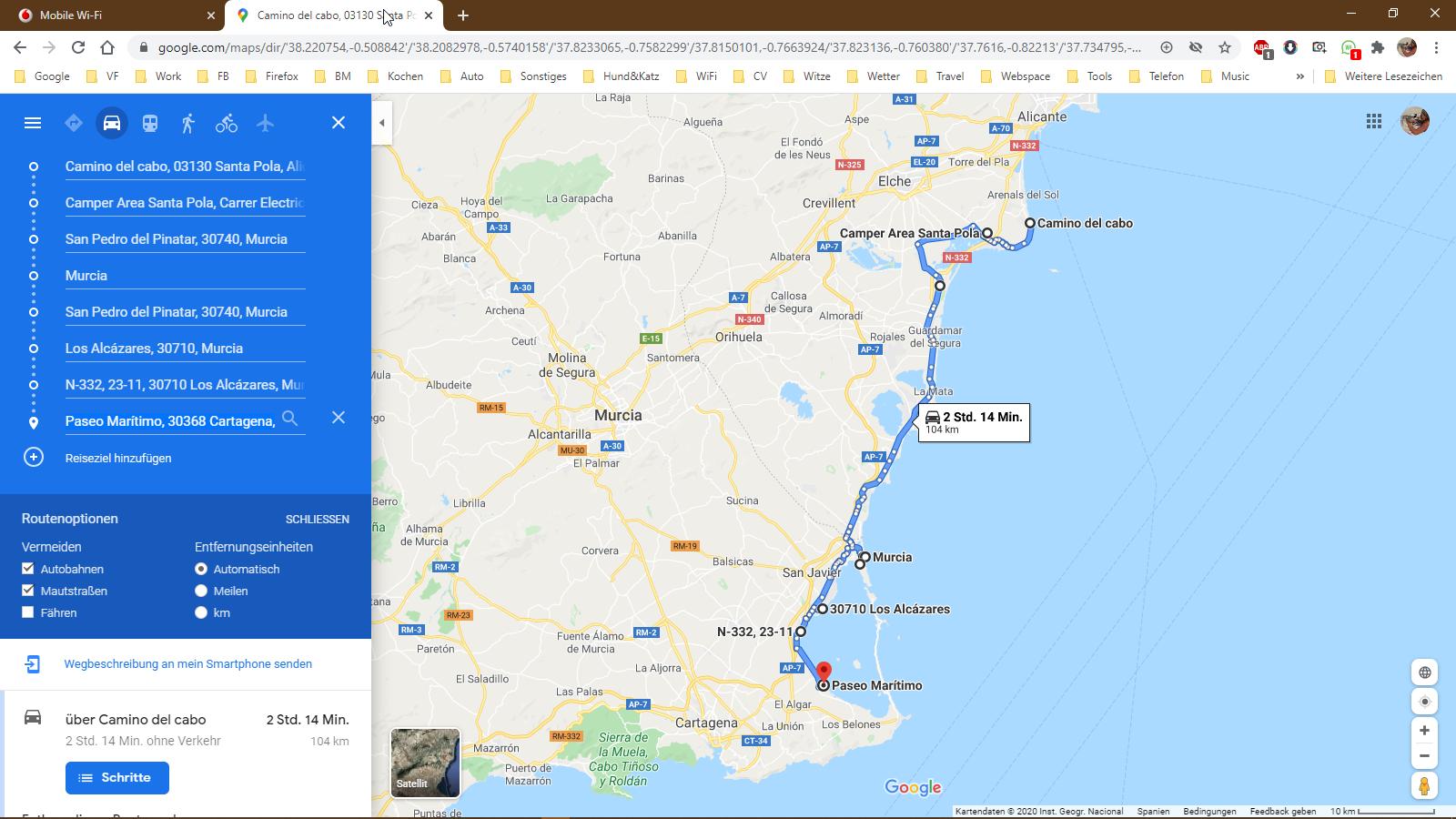Open Firefox bookmarks folder
1456x819 pixels.
(273, 76)
